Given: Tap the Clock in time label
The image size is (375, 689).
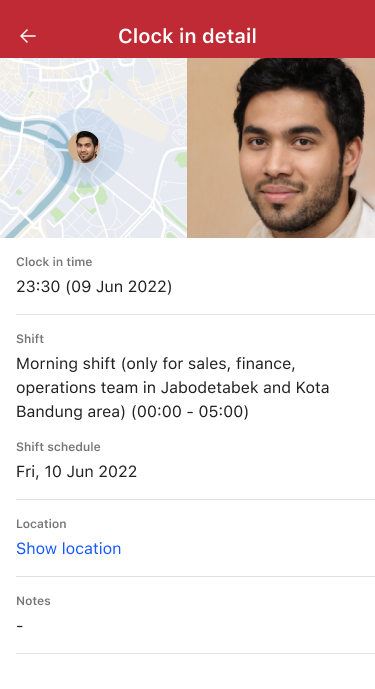Looking at the screenshot, I should coord(54,262).
